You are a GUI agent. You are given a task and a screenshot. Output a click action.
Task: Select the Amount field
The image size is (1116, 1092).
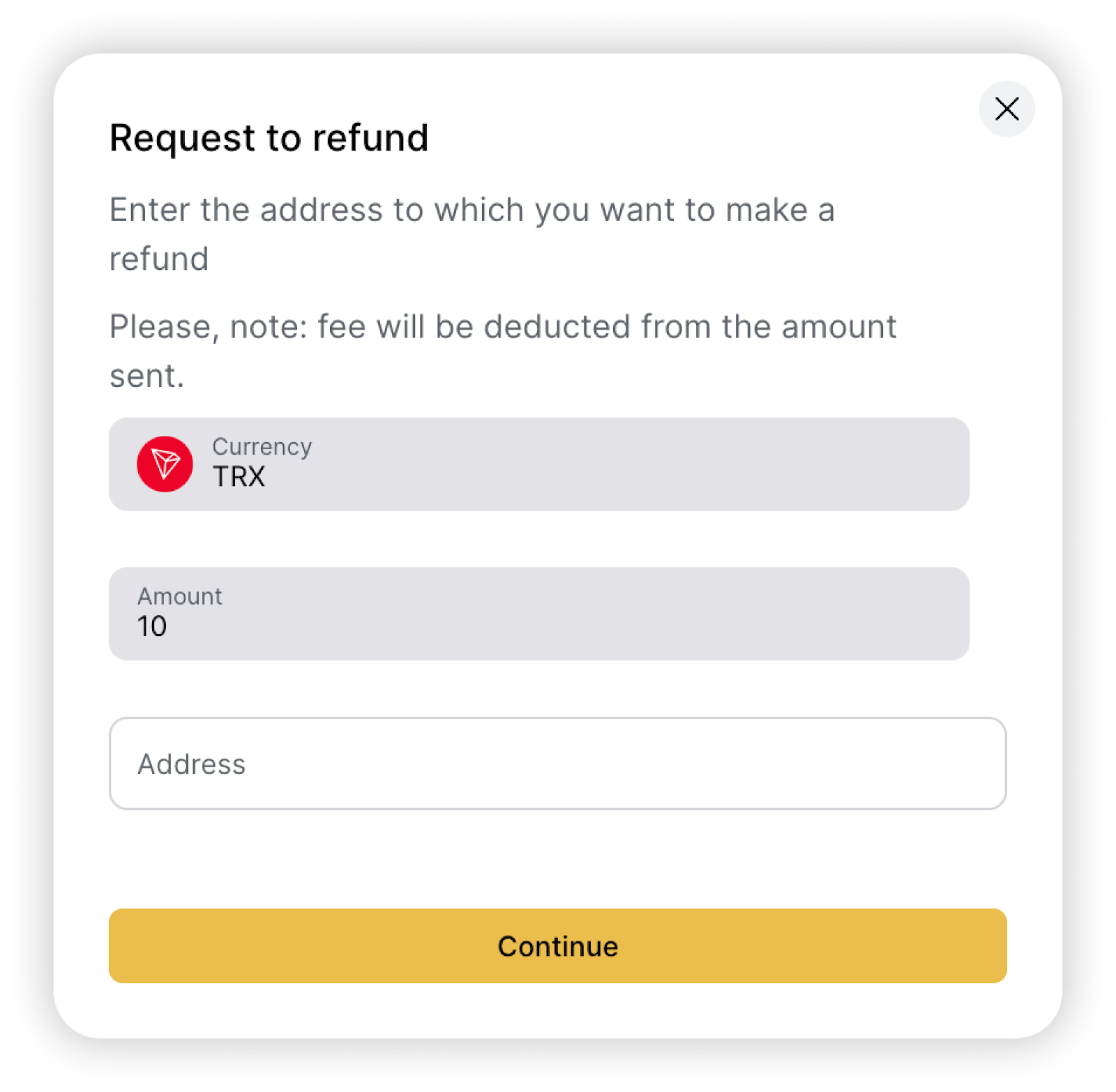tap(538, 614)
